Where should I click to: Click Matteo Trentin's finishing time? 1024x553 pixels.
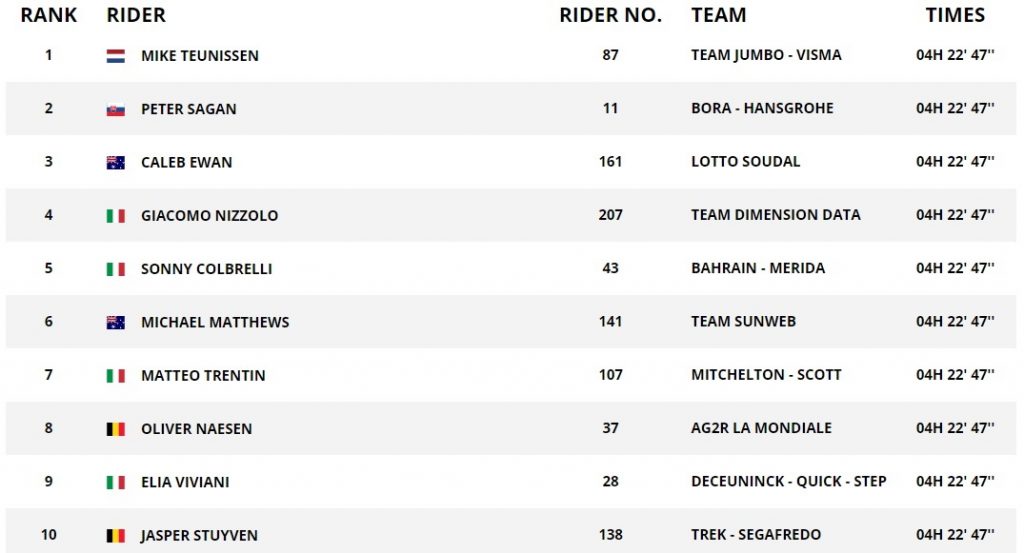(x=955, y=375)
